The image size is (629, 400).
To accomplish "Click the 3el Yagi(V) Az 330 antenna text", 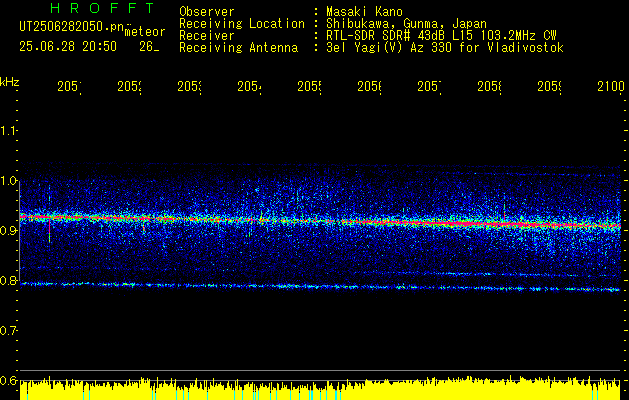I will [x=445, y=48].
